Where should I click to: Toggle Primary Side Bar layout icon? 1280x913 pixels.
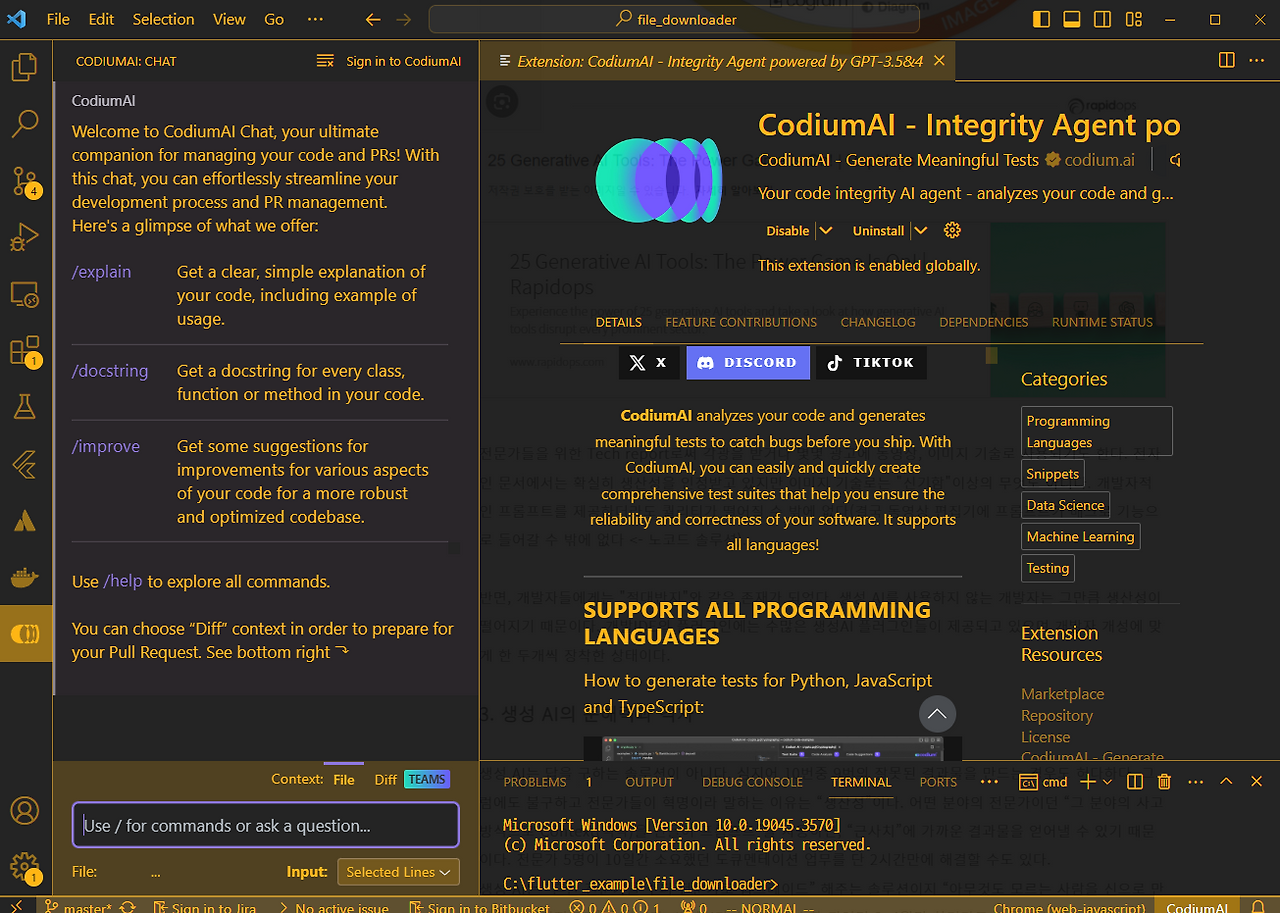point(1042,19)
